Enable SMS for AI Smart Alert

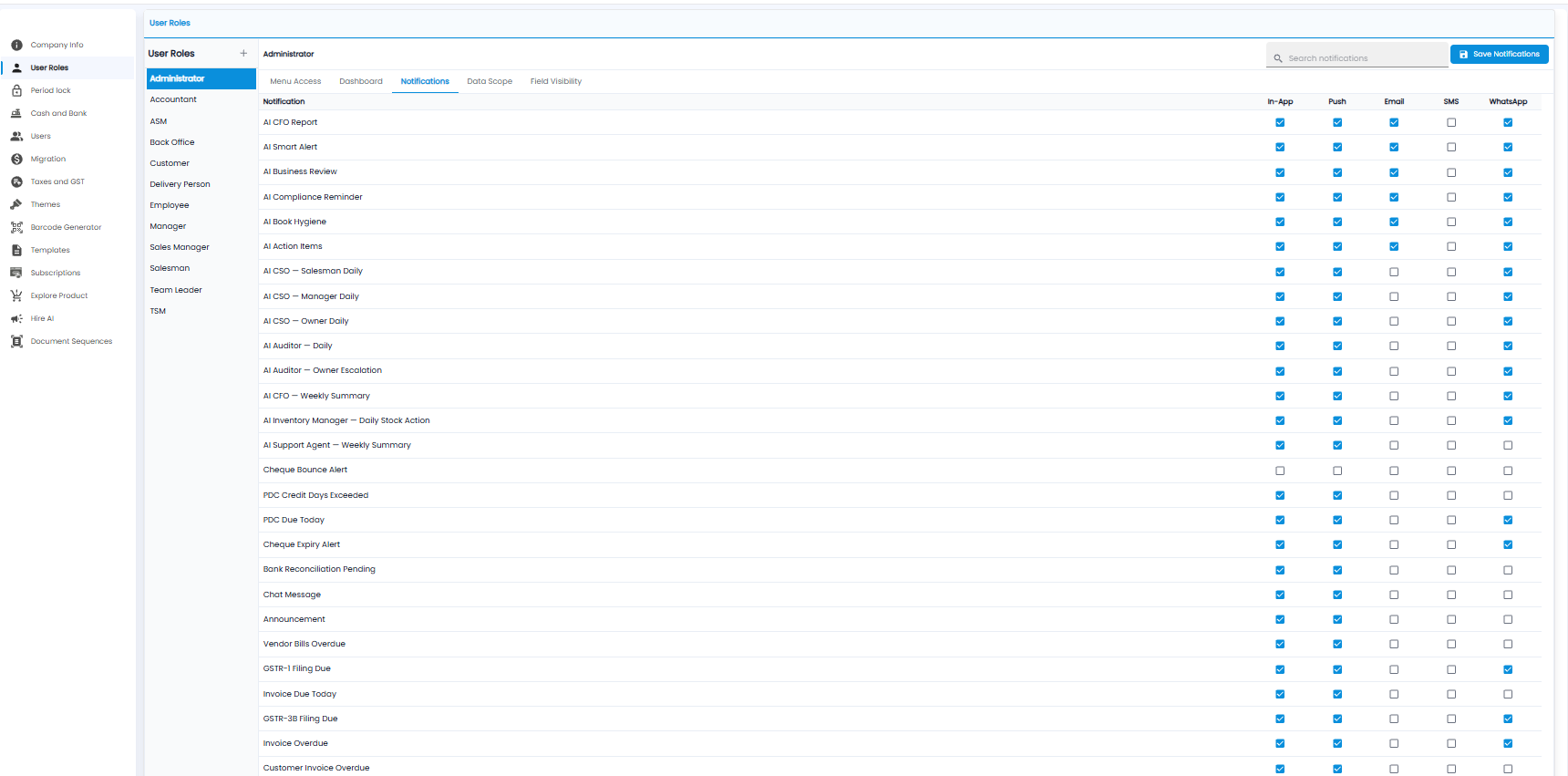pos(1451,147)
